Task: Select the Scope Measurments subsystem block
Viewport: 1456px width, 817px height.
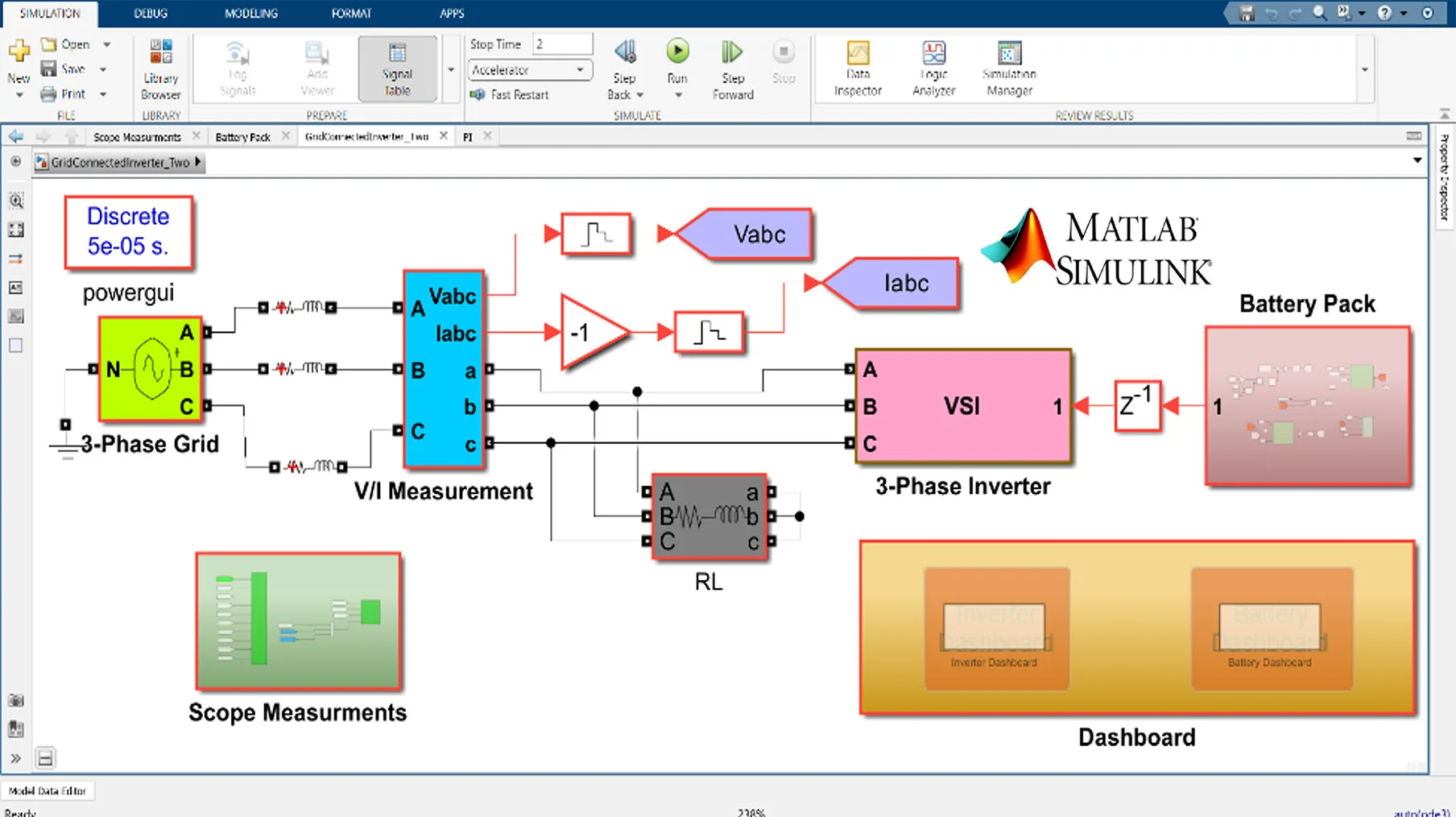Action: (298, 621)
